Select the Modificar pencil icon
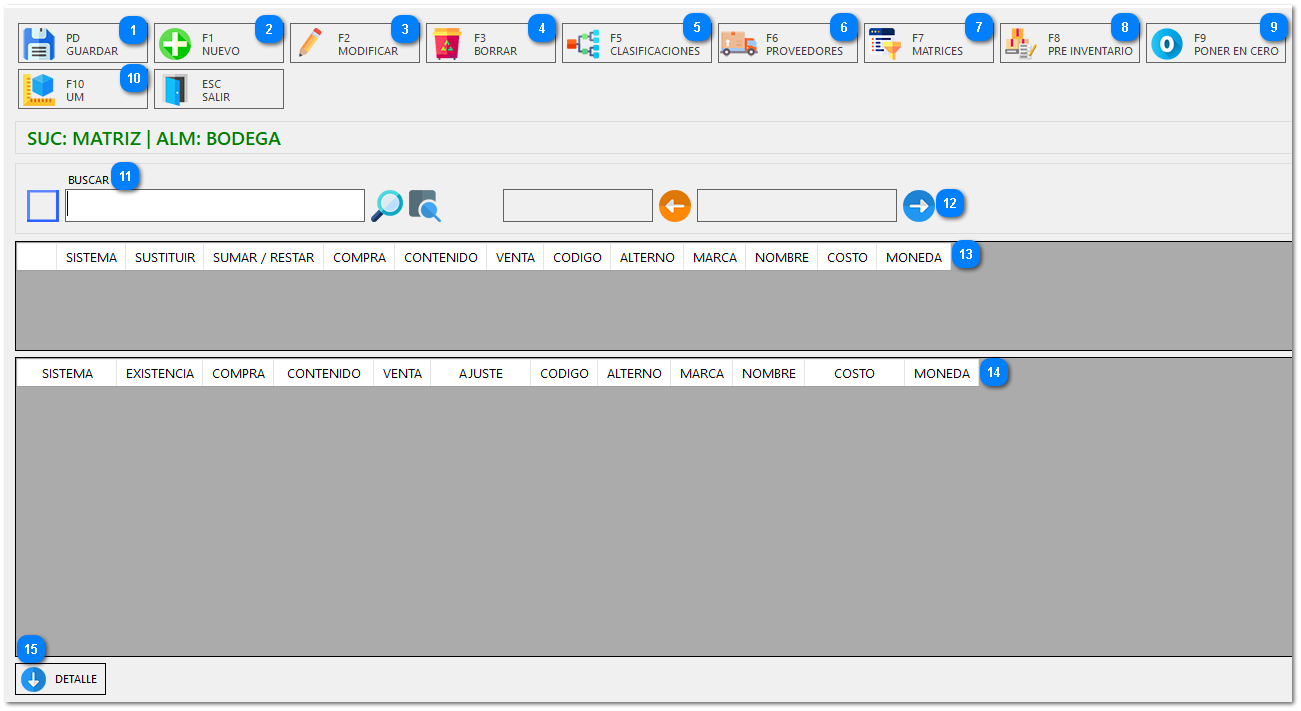Screen dimensions: 1301x711 (x=312, y=44)
